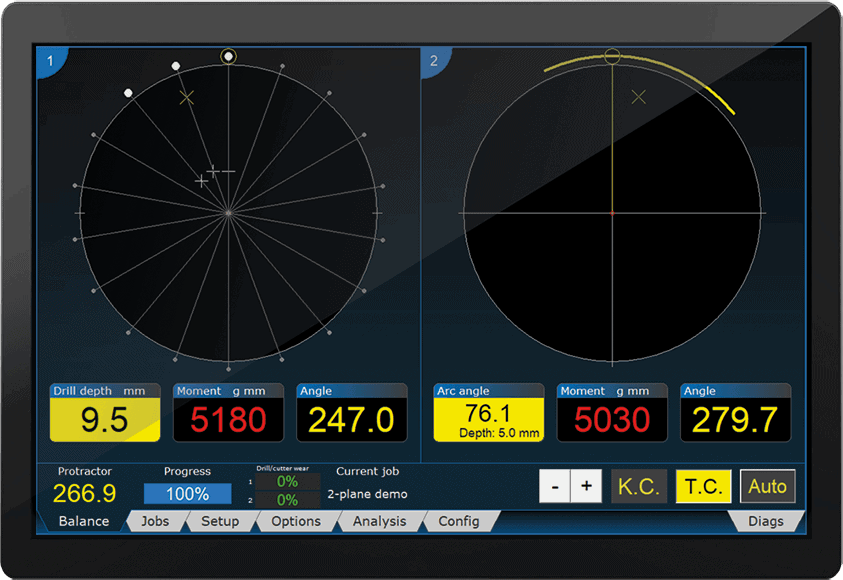Click the plane 1 number badge
The width and height of the screenshot is (843, 580).
coord(49,60)
